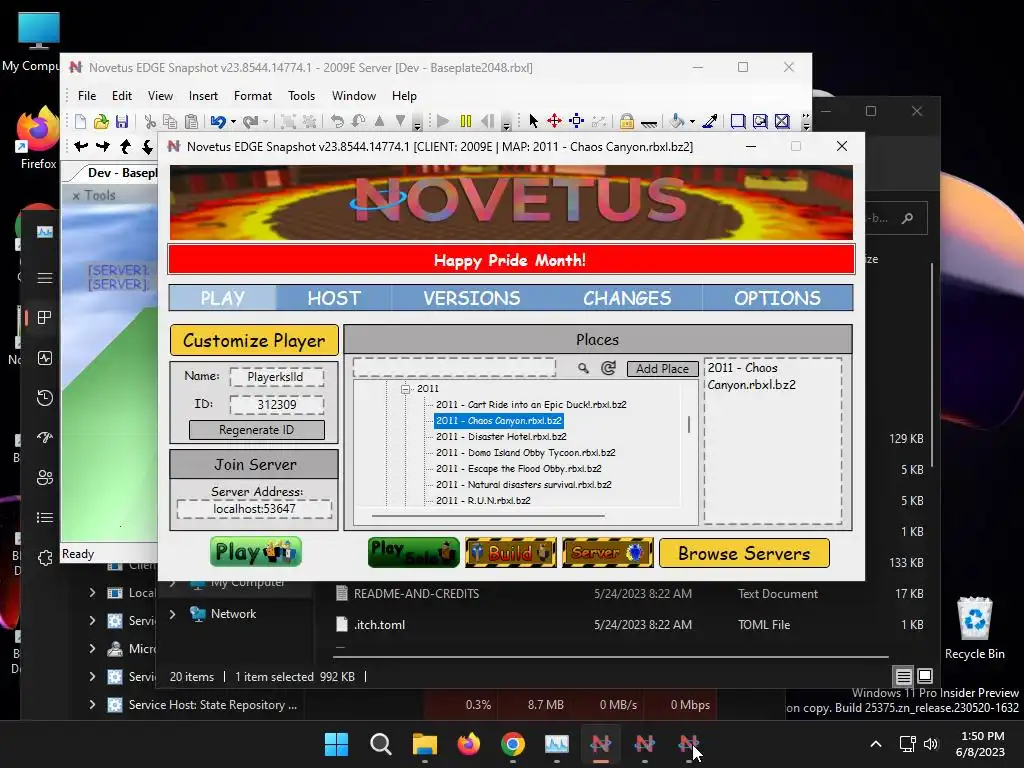The height and width of the screenshot is (768, 1024).
Task: Click the Server Address input field
Action: tap(254, 509)
